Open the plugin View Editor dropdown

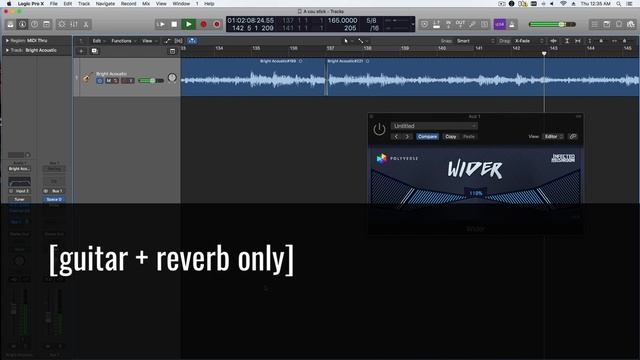coord(553,137)
